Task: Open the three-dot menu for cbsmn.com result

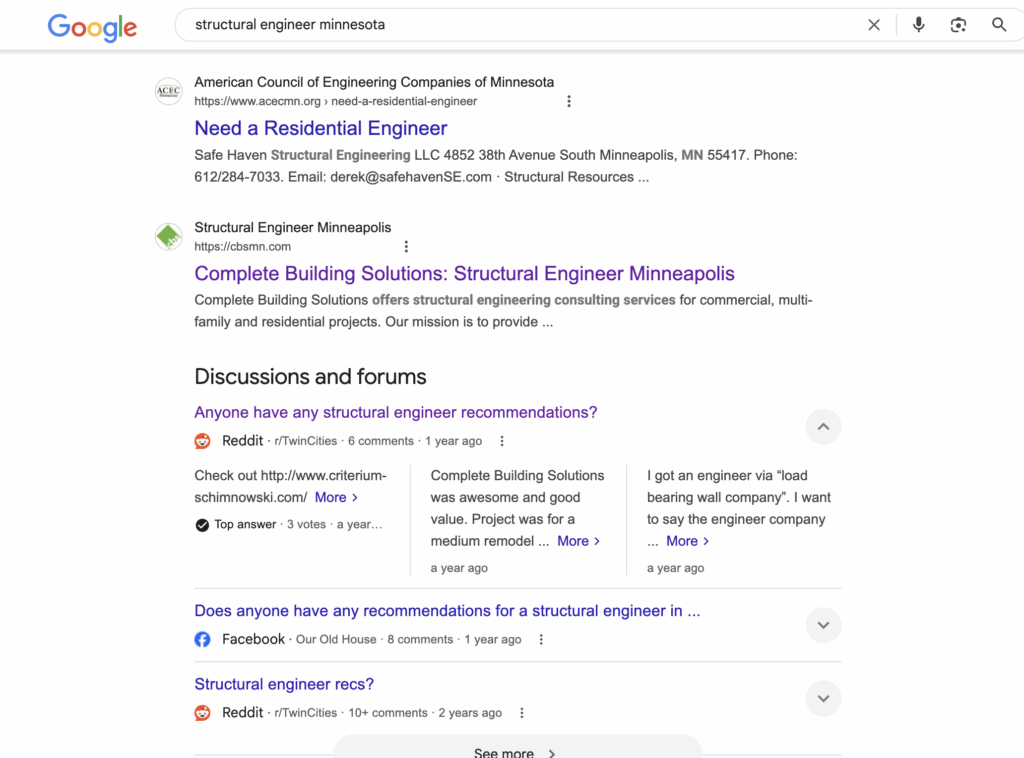Action: point(406,246)
